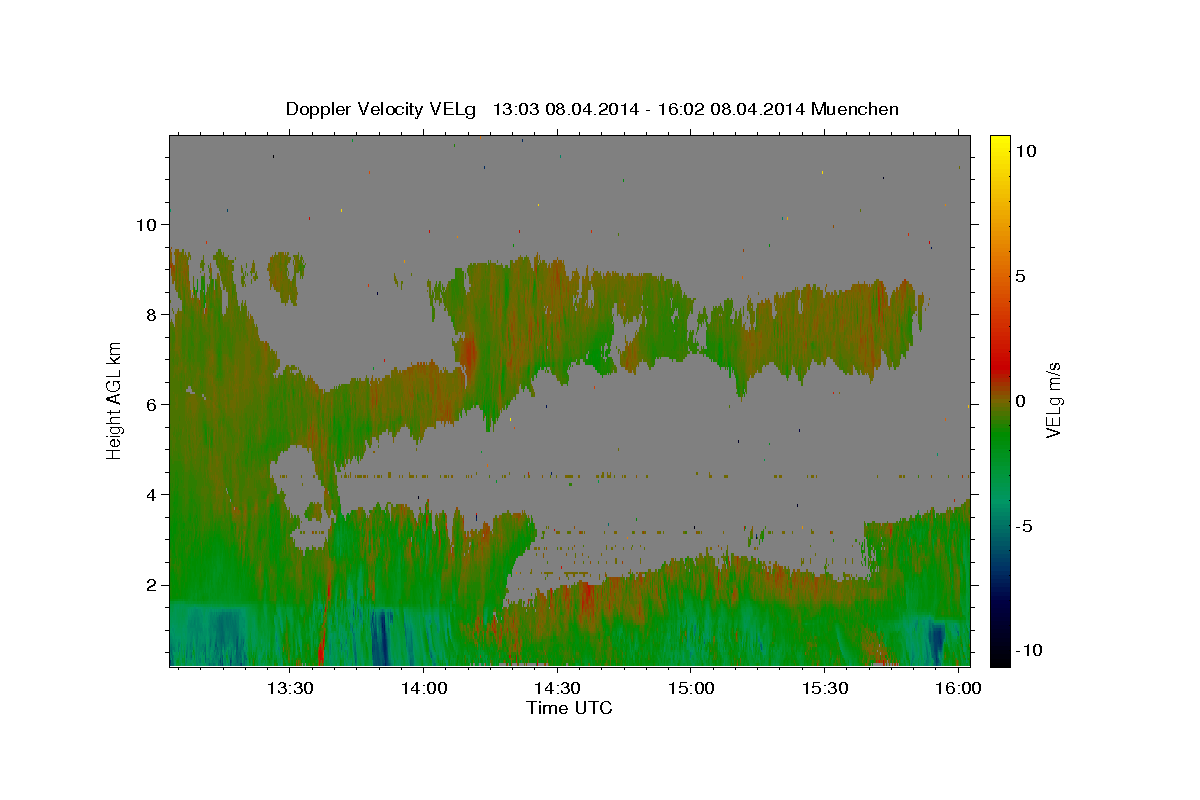This screenshot has height=800, width=1200.
Task: Click the colorbar value 0 label
Action: click(1020, 401)
